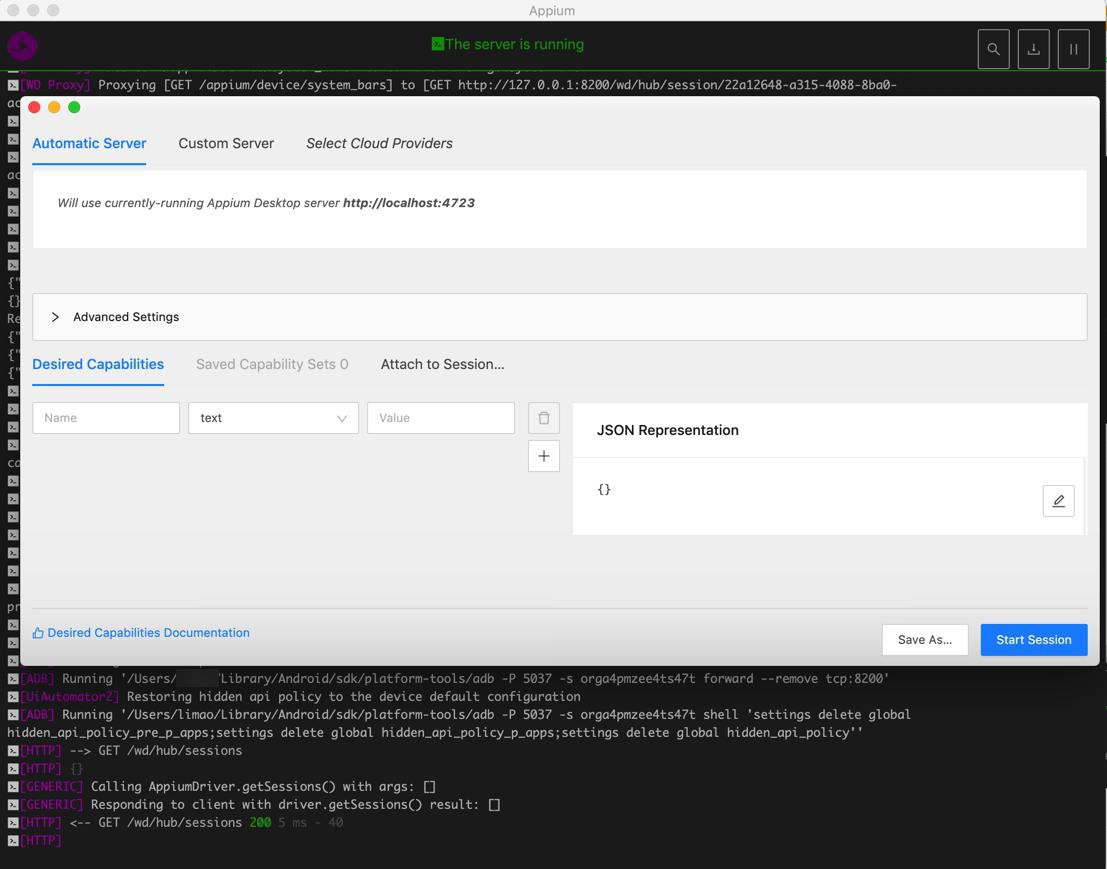Click the purple Appium logo icon
1107x869 pixels.
click(22, 46)
